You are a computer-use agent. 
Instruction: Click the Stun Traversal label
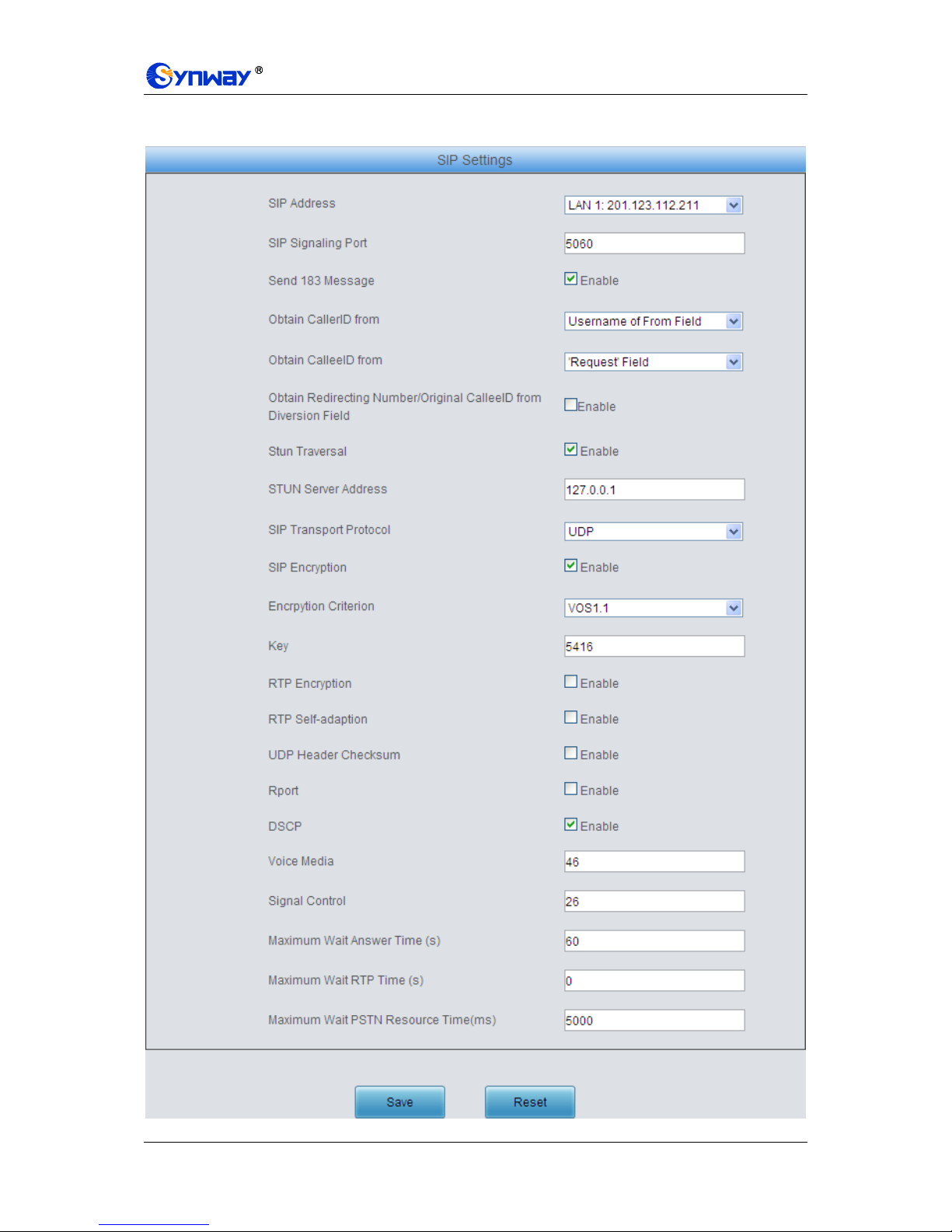(307, 452)
